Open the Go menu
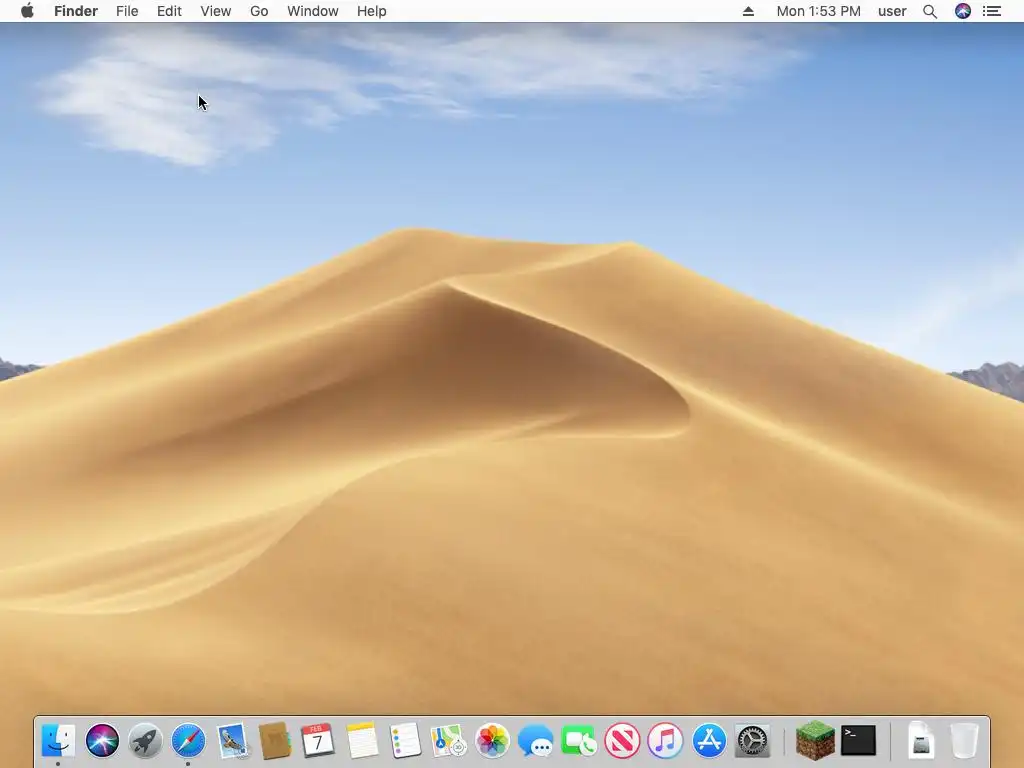The width and height of the screenshot is (1024, 768). tap(259, 11)
